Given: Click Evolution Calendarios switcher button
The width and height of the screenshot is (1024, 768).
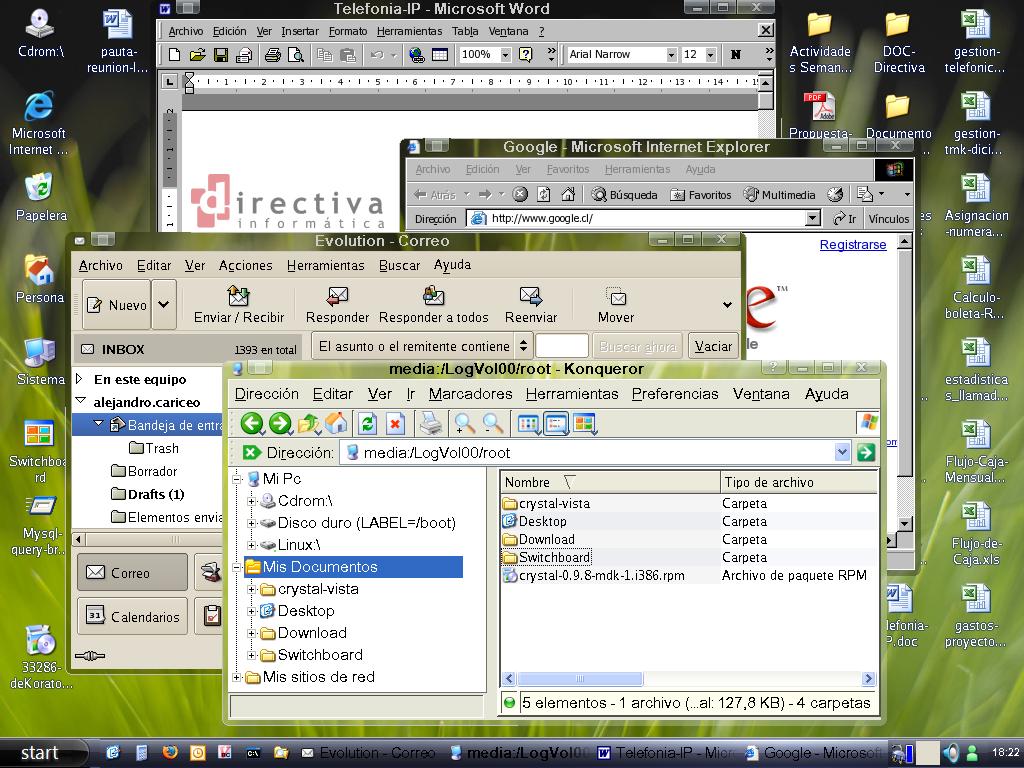Looking at the screenshot, I should coord(133,616).
